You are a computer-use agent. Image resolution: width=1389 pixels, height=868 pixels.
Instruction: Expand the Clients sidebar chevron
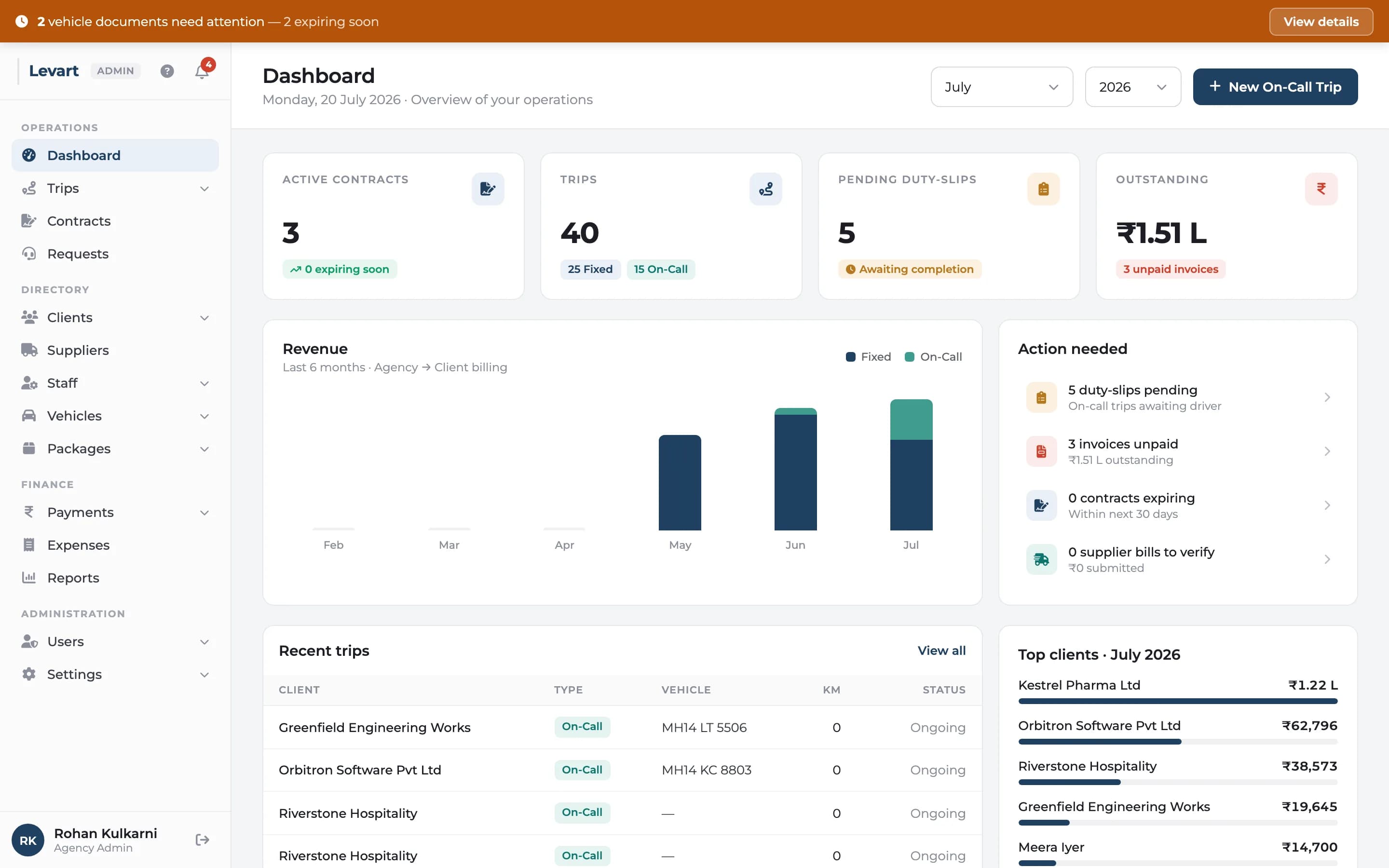pos(204,318)
